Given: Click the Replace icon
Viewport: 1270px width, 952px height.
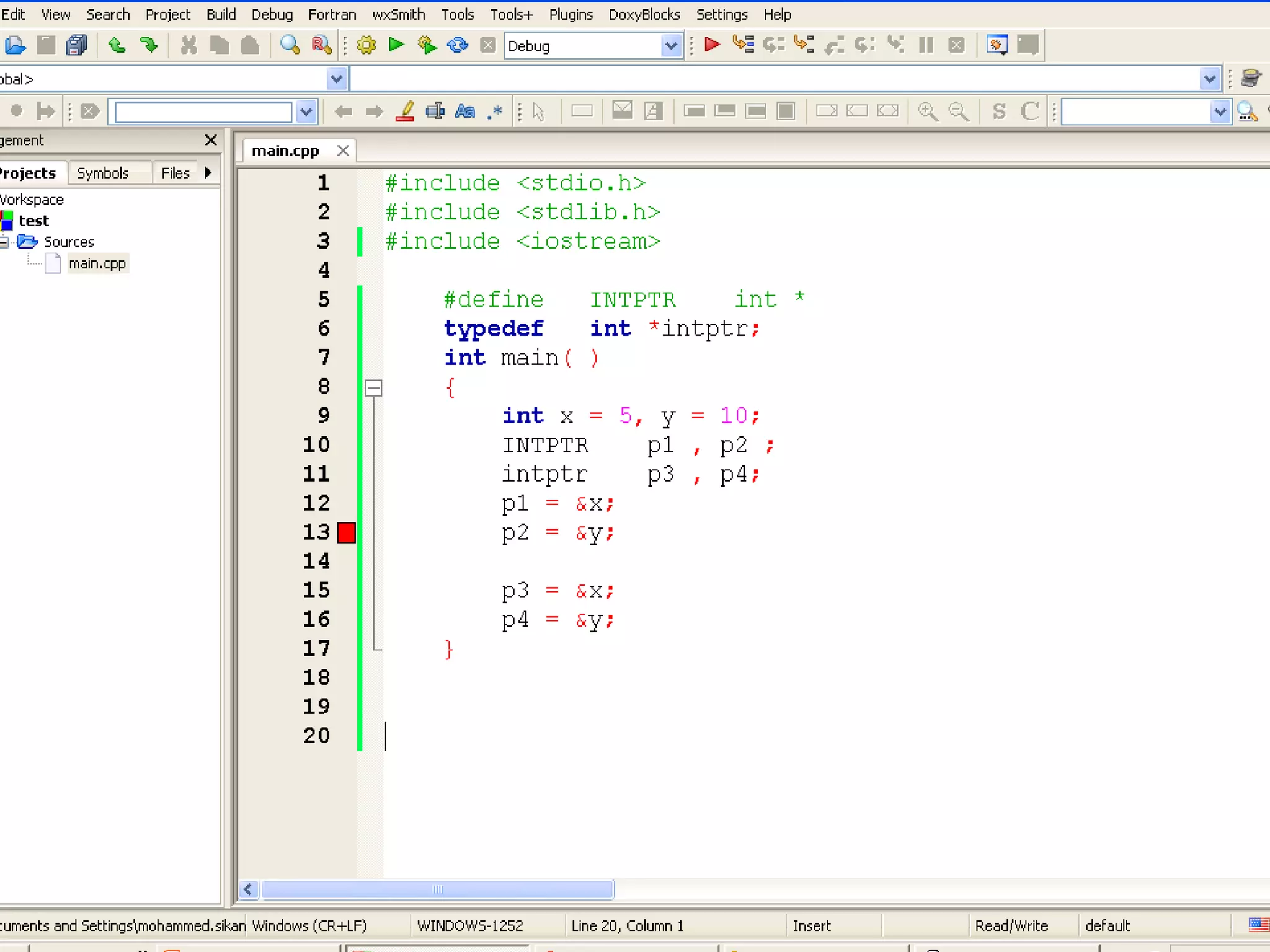Looking at the screenshot, I should tap(321, 45).
